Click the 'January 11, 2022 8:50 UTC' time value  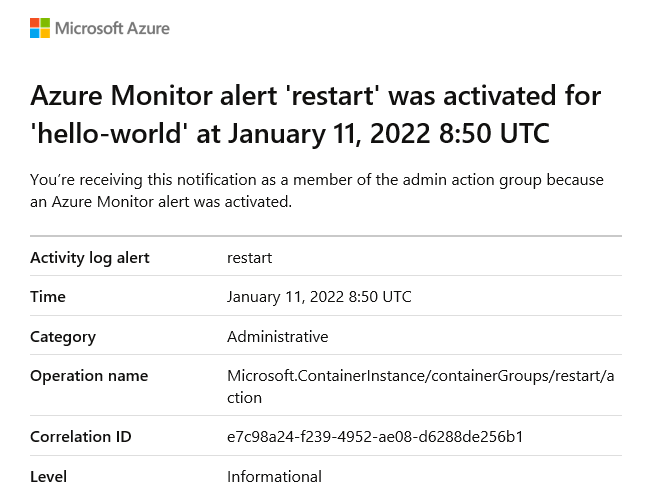(319, 297)
